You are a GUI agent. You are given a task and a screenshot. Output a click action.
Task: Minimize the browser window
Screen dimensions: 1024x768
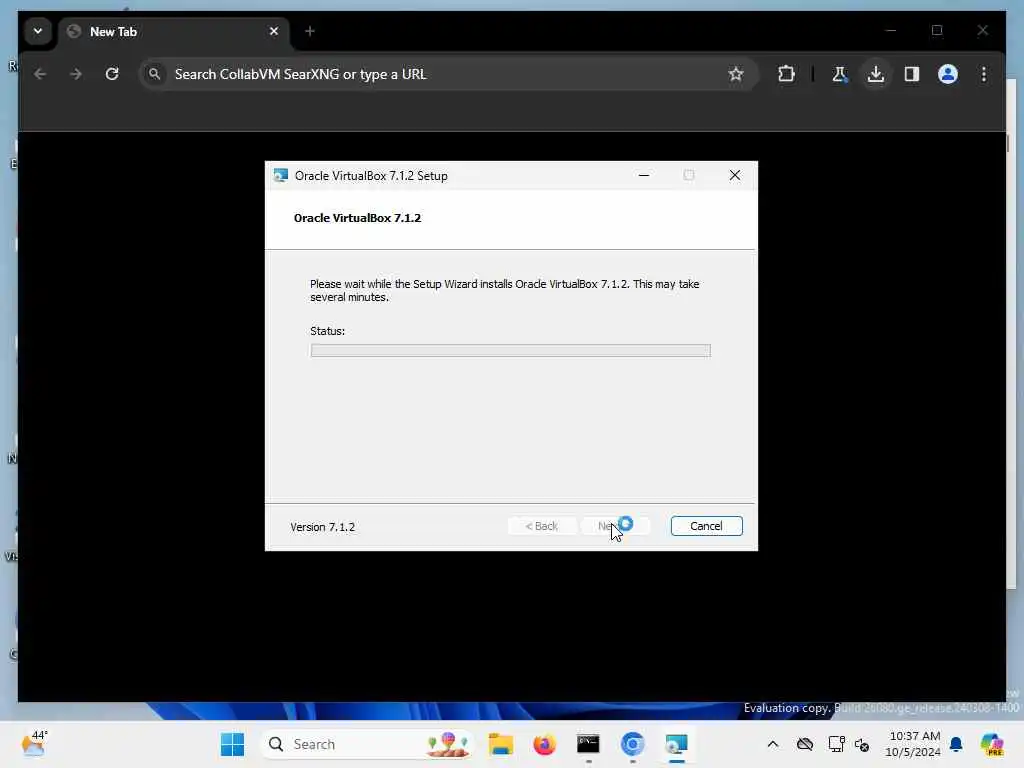[891, 30]
